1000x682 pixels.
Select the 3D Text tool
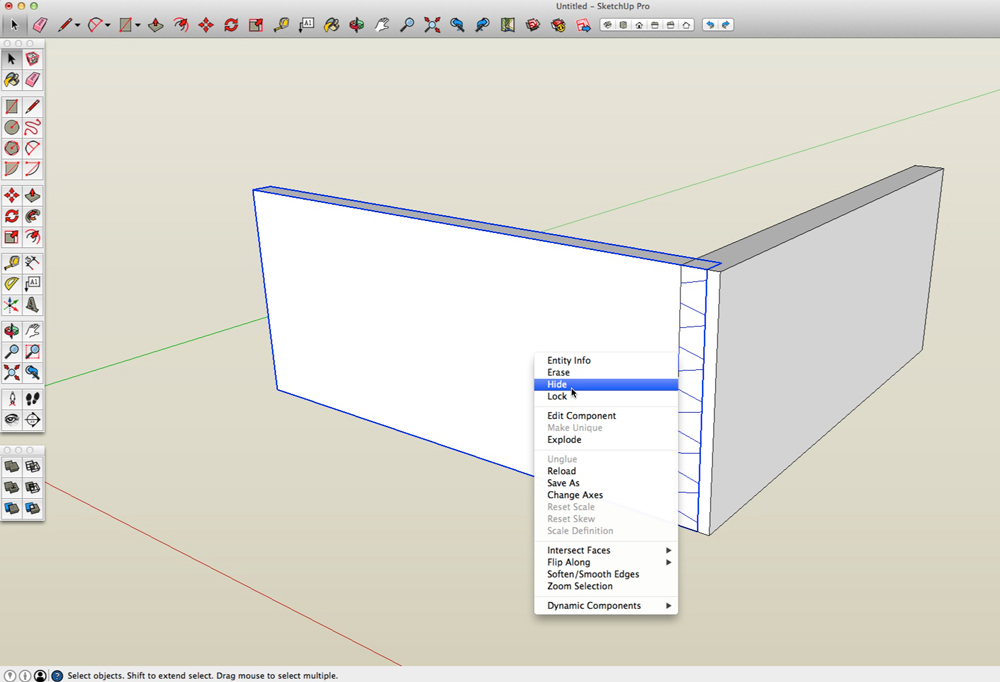coord(33,305)
